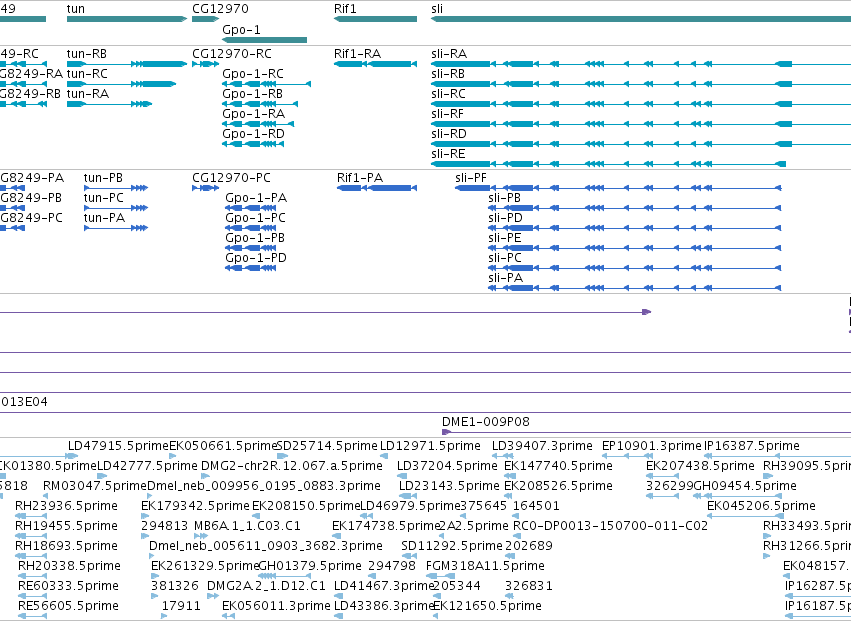
Task: Click the tun gene span bar
Action: pyautogui.click(x=127, y=19)
